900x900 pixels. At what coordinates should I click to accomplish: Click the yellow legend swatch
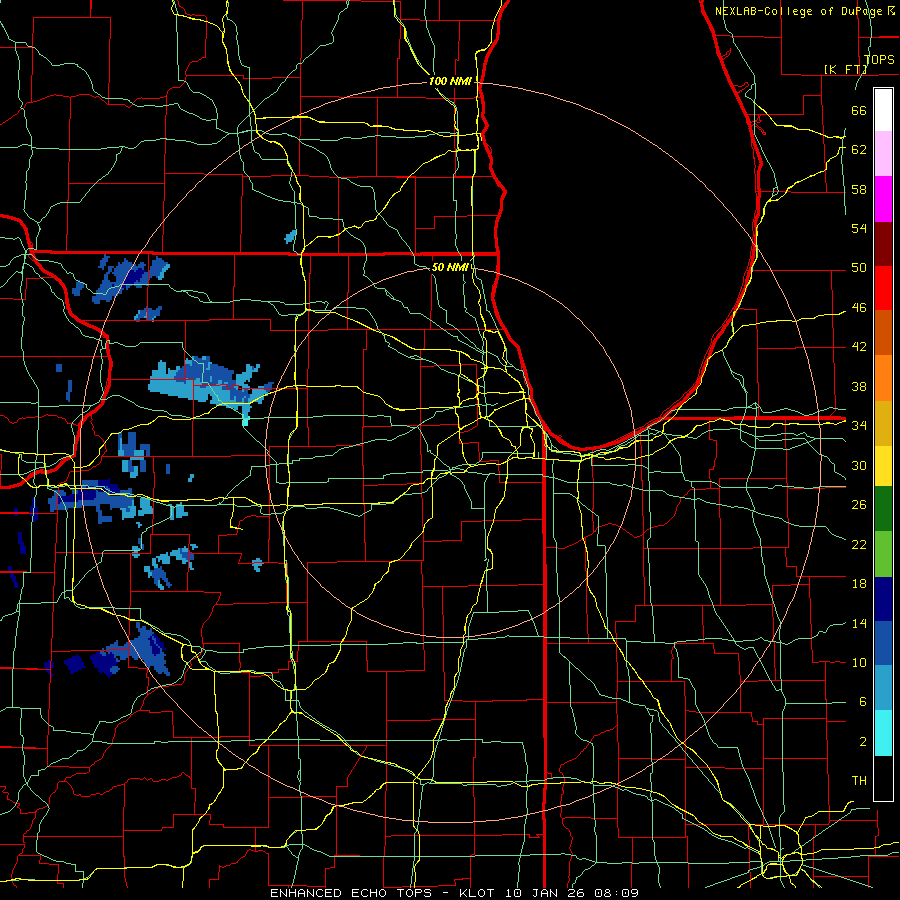pyautogui.click(x=883, y=465)
